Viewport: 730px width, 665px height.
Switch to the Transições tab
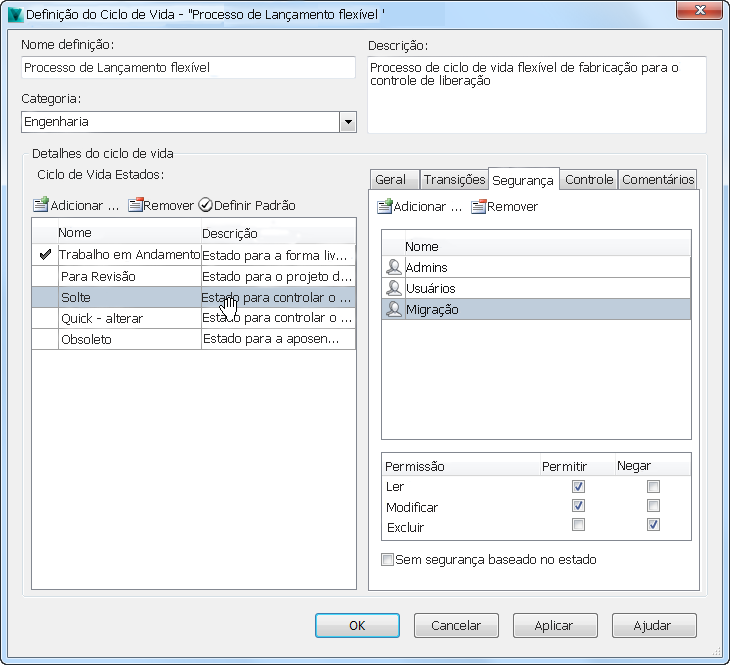(454, 180)
